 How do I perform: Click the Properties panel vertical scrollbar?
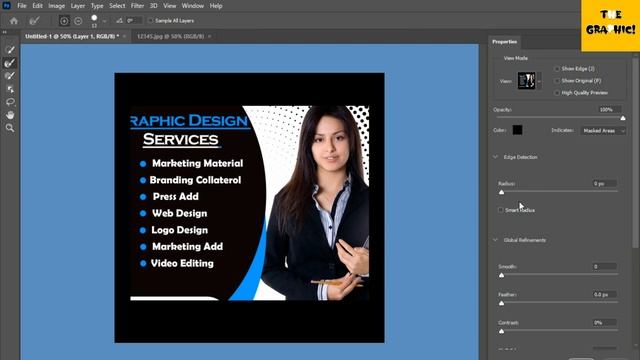click(x=635, y=152)
